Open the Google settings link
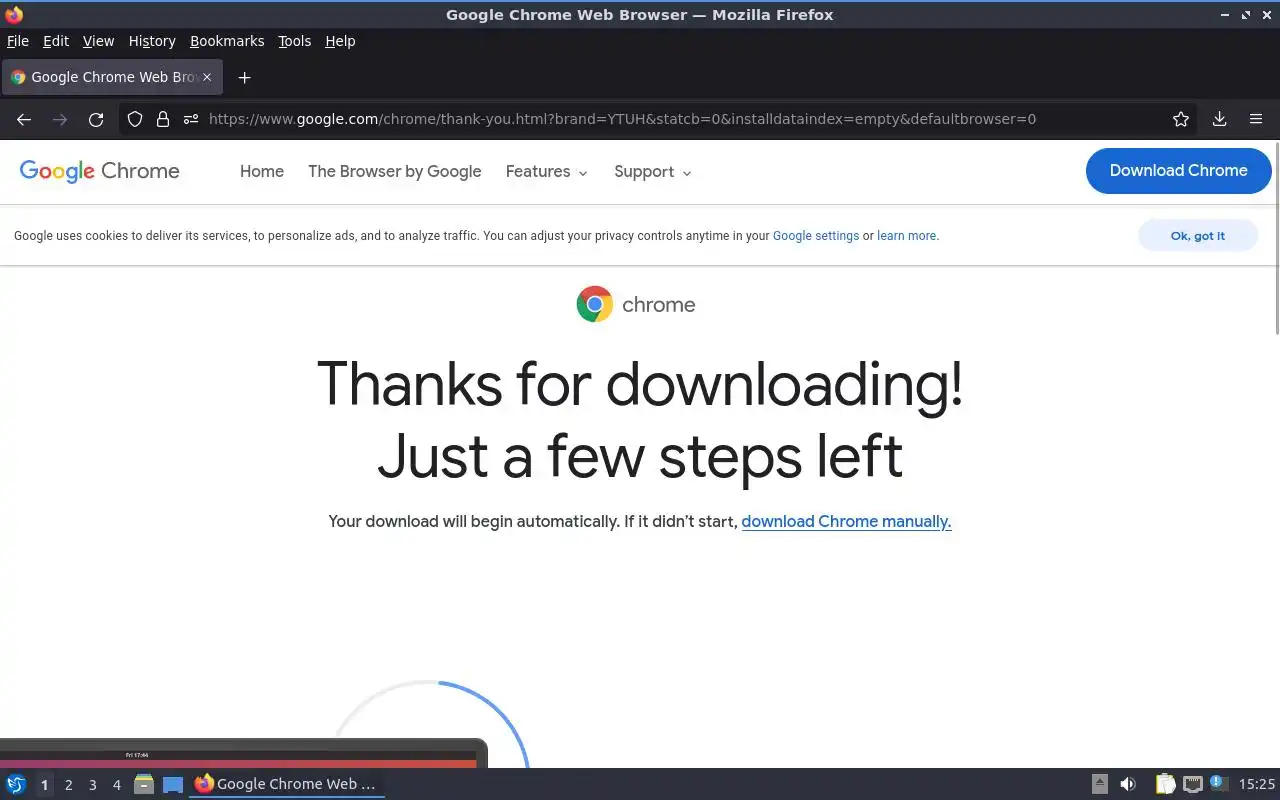Viewport: 1280px width, 800px height. [816, 236]
